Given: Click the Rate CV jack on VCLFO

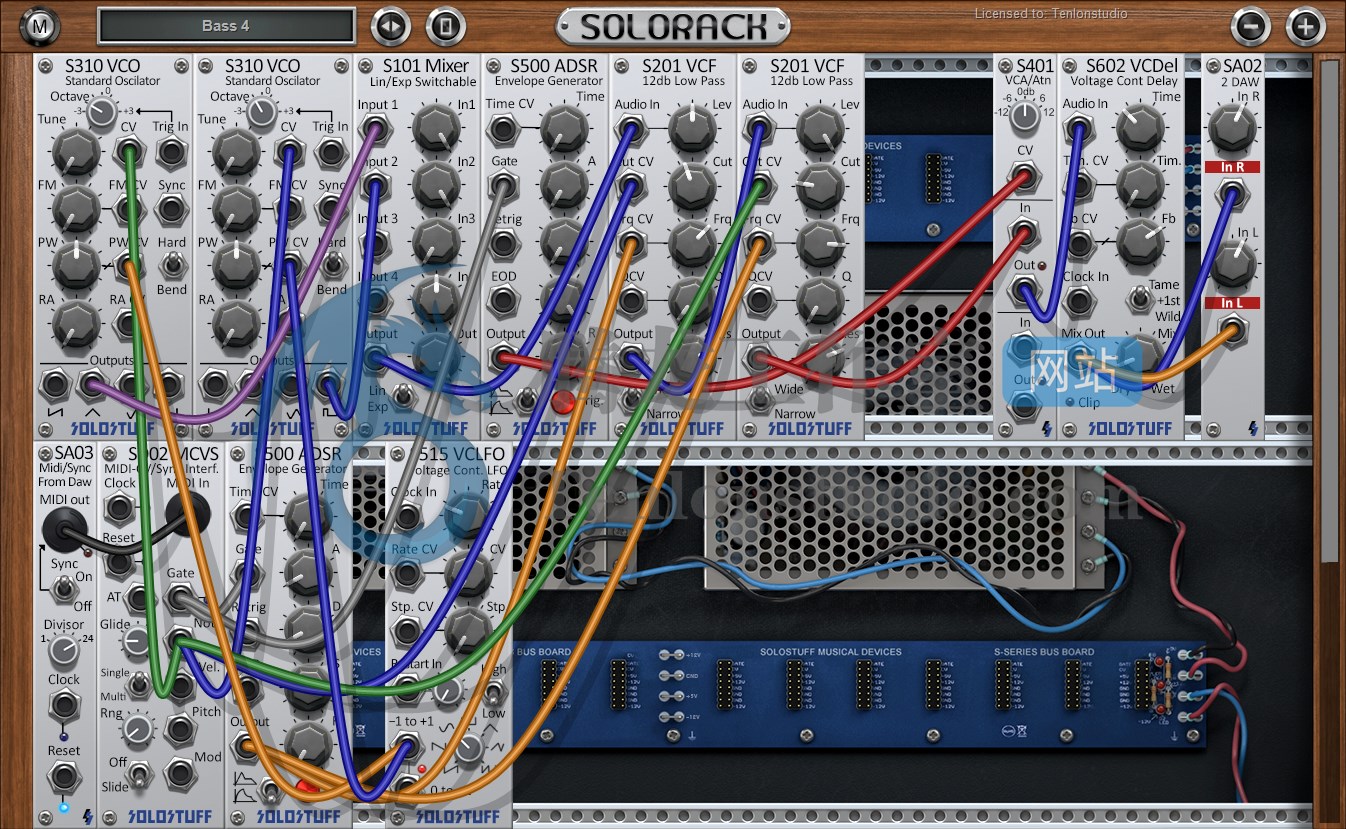Looking at the screenshot, I should point(406,573).
